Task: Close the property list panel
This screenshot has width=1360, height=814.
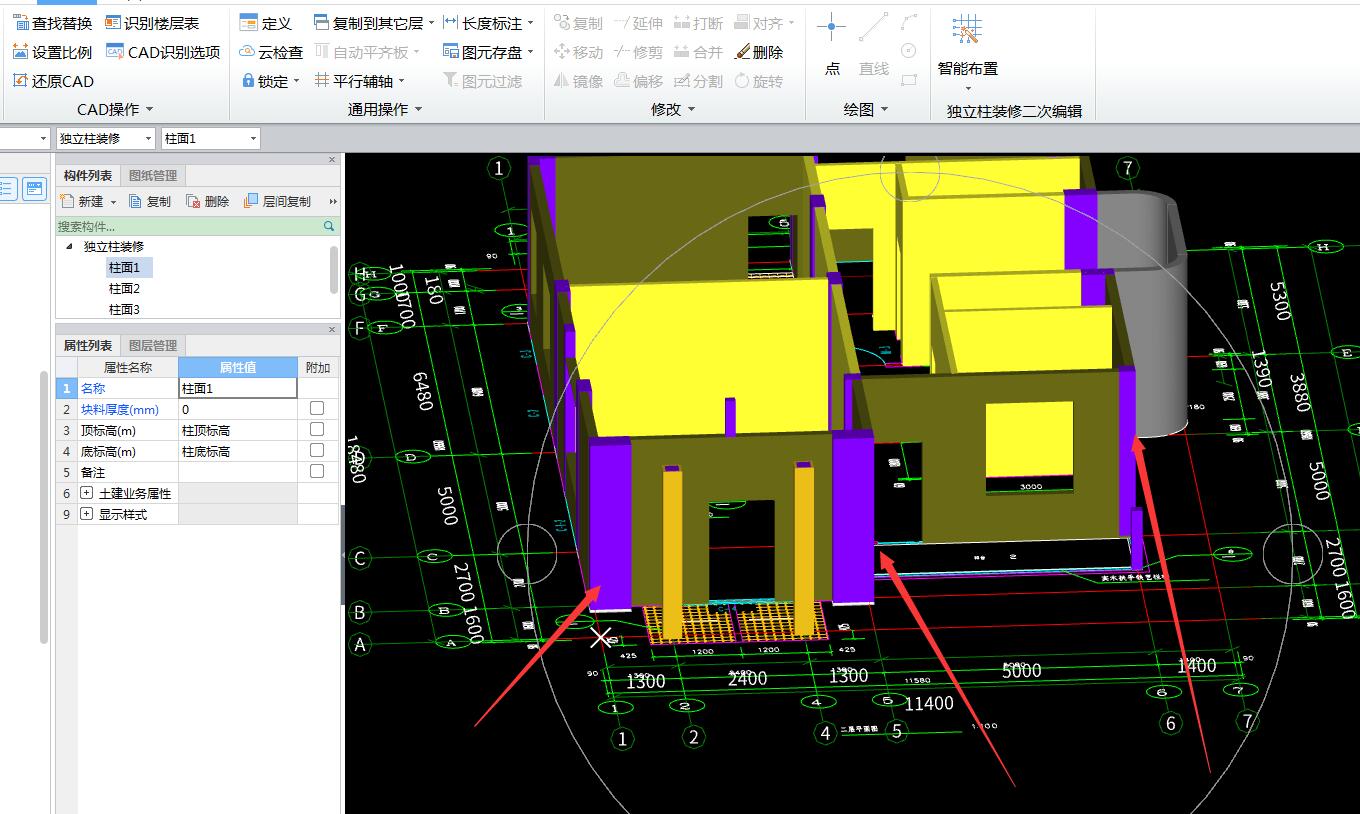Action: click(x=333, y=329)
